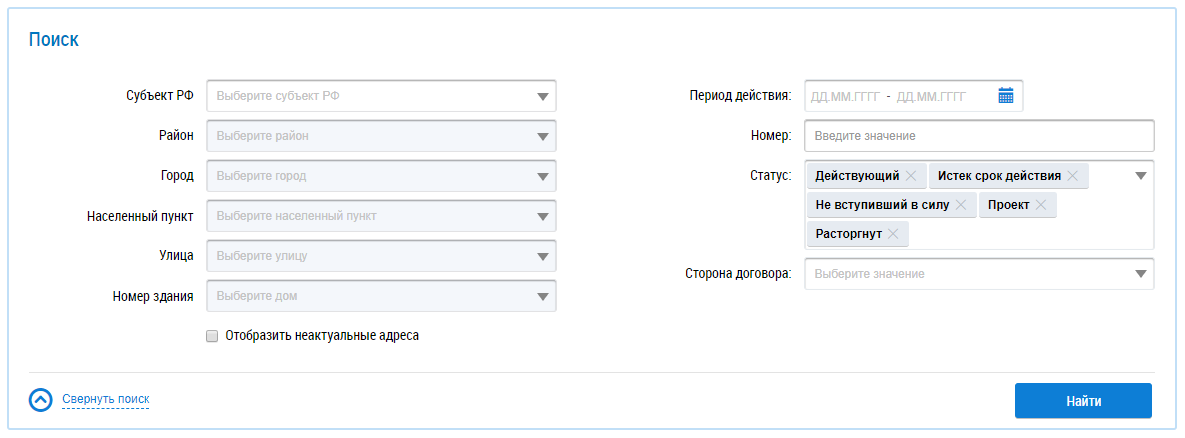Remove the 'Истек срок действия' status tag
This screenshot has width=1185, height=438.
pos(1072,176)
